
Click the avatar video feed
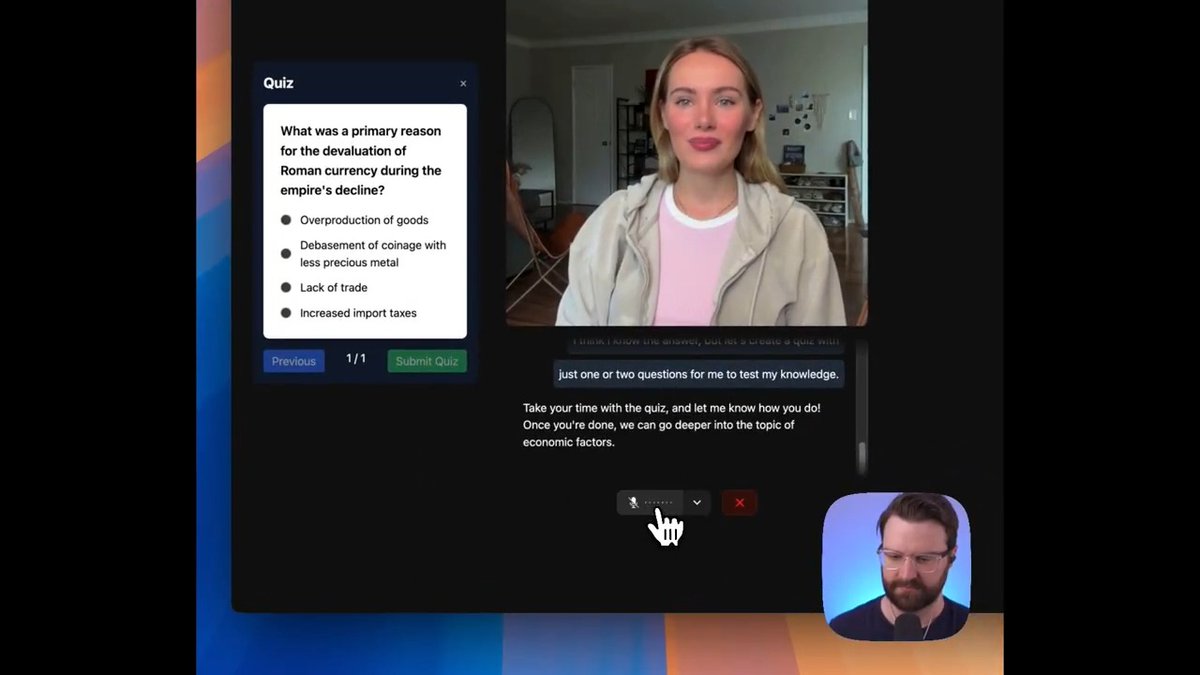(686, 163)
